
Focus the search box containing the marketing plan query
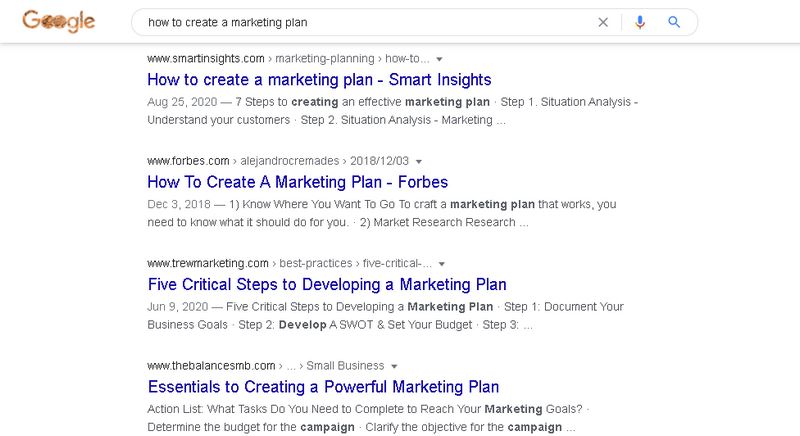(x=360, y=22)
